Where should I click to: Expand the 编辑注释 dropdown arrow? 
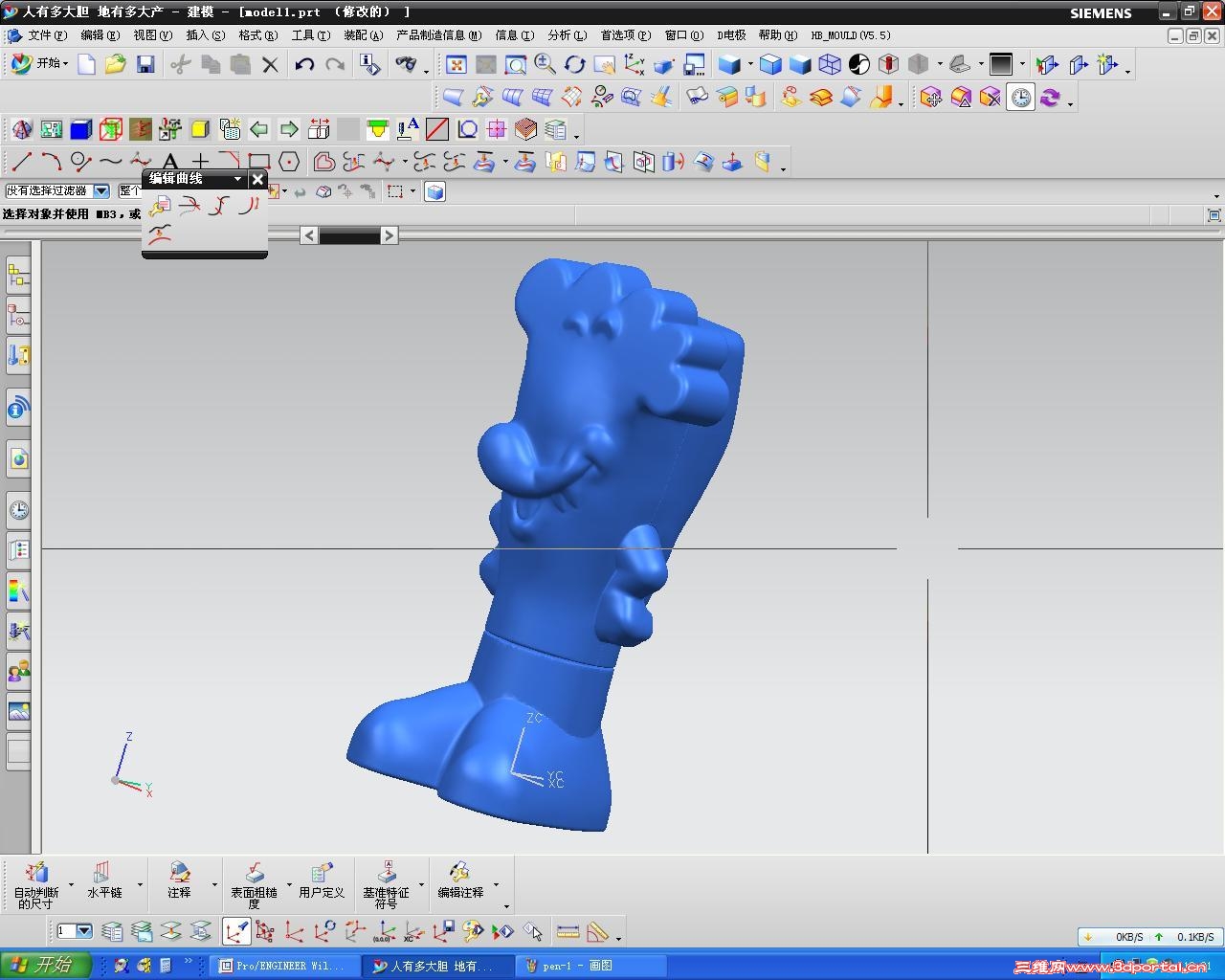click(x=496, y=885)
